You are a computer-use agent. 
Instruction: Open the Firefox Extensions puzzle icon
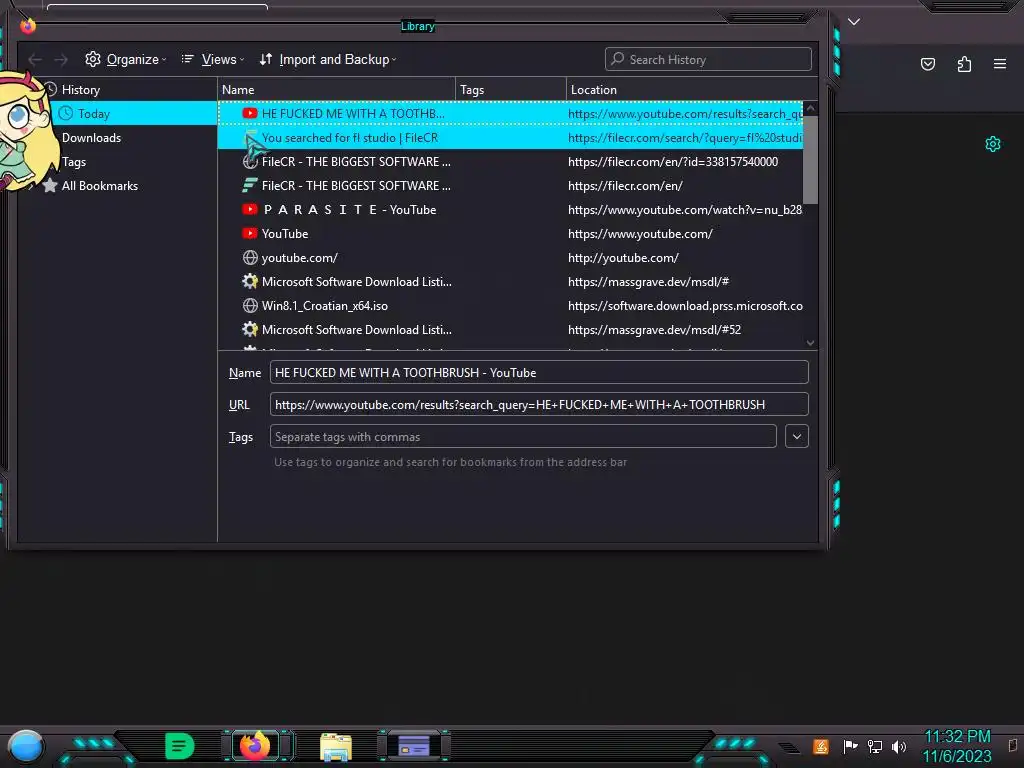coord(964,64)
